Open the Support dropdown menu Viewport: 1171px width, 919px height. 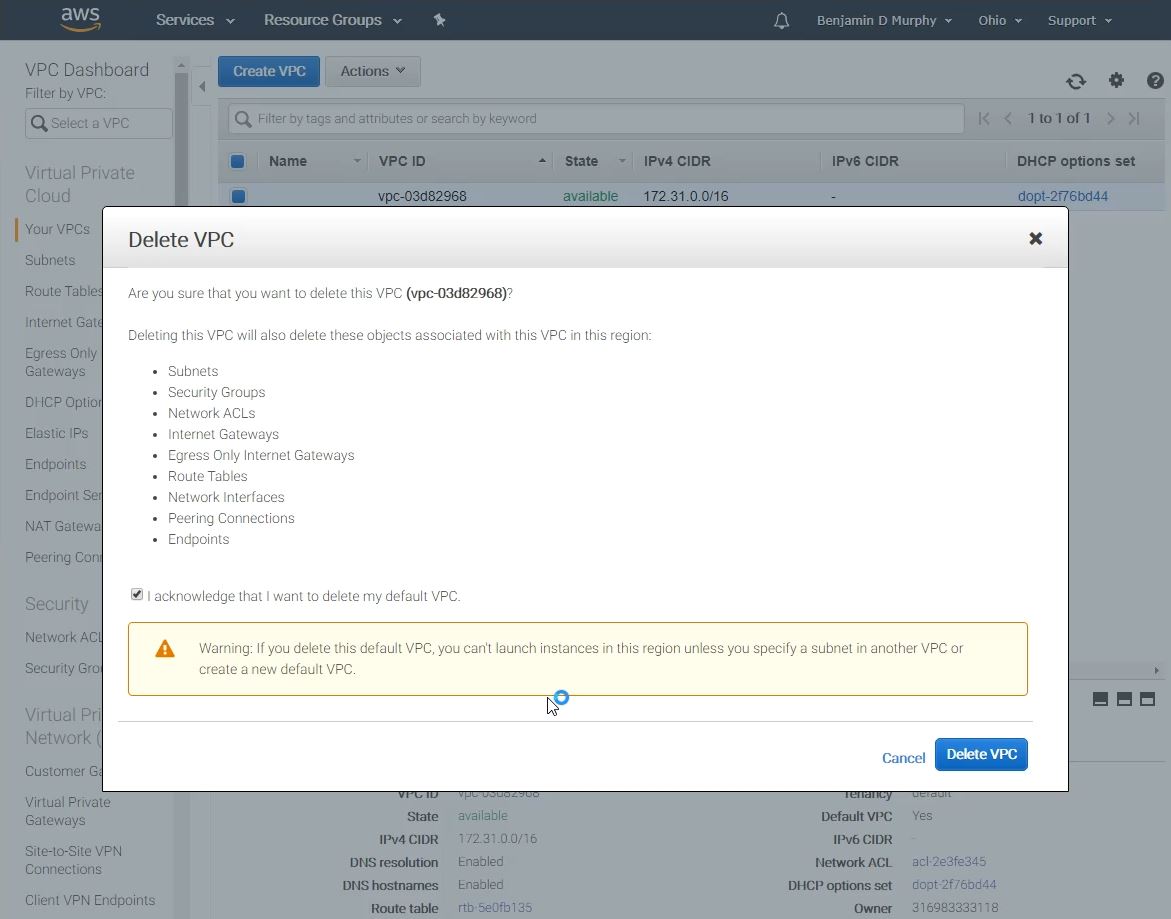click(x=1080, y=21)
